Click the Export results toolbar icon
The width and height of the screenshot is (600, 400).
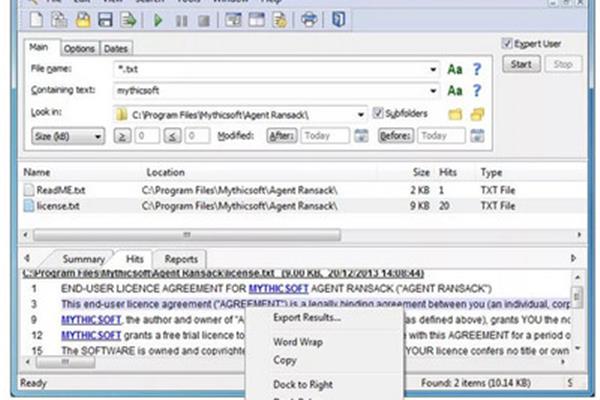pyautogui.click(x=128, y=19)
